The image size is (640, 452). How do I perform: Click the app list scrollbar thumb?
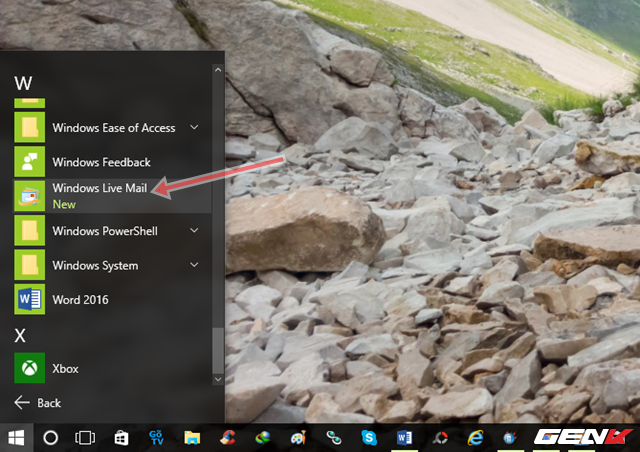(x=218, y=345)
